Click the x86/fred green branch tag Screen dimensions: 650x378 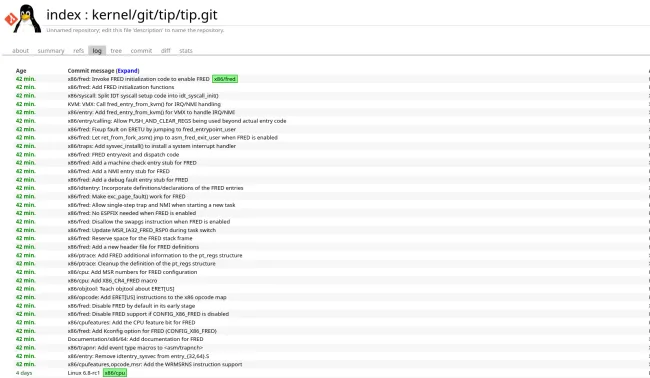click(225, 79)
